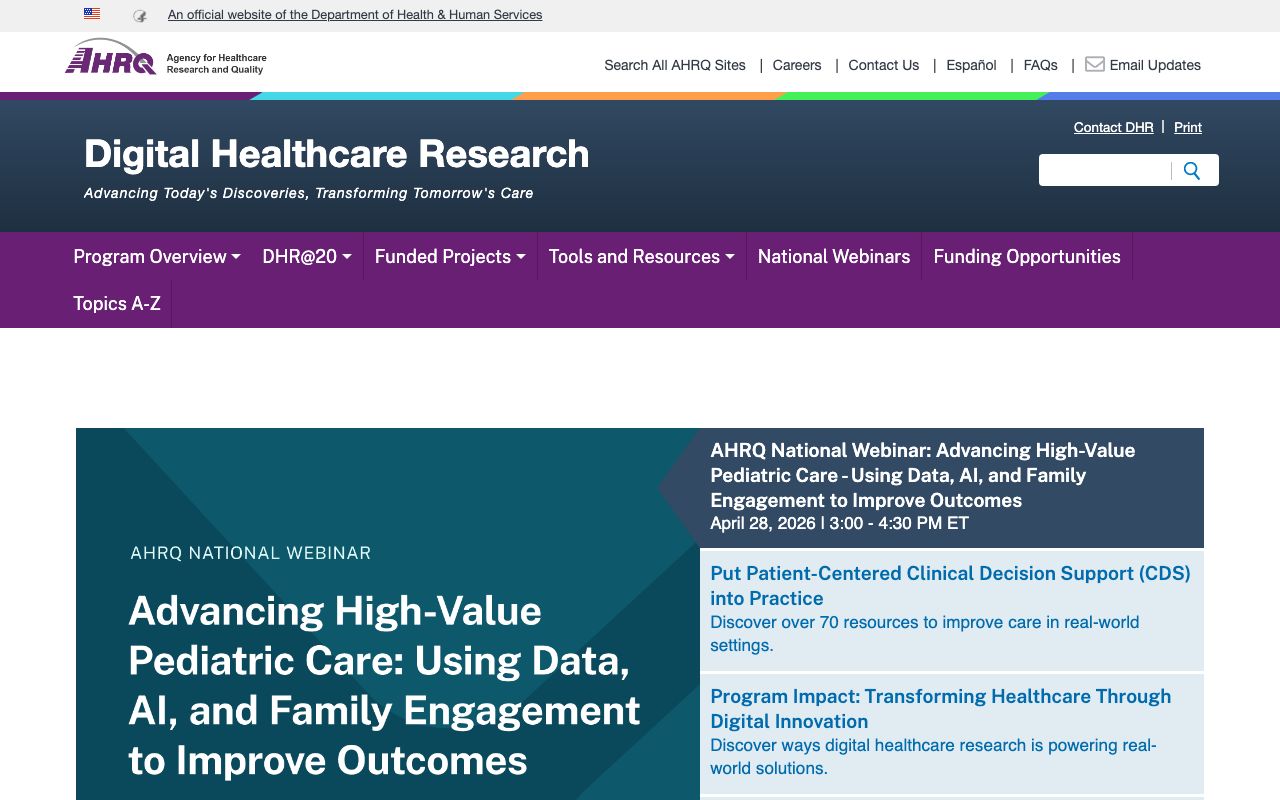Click 'Discover ways digital healthcare research' description
Screen dimensions: 1280x800
point(933,757)
